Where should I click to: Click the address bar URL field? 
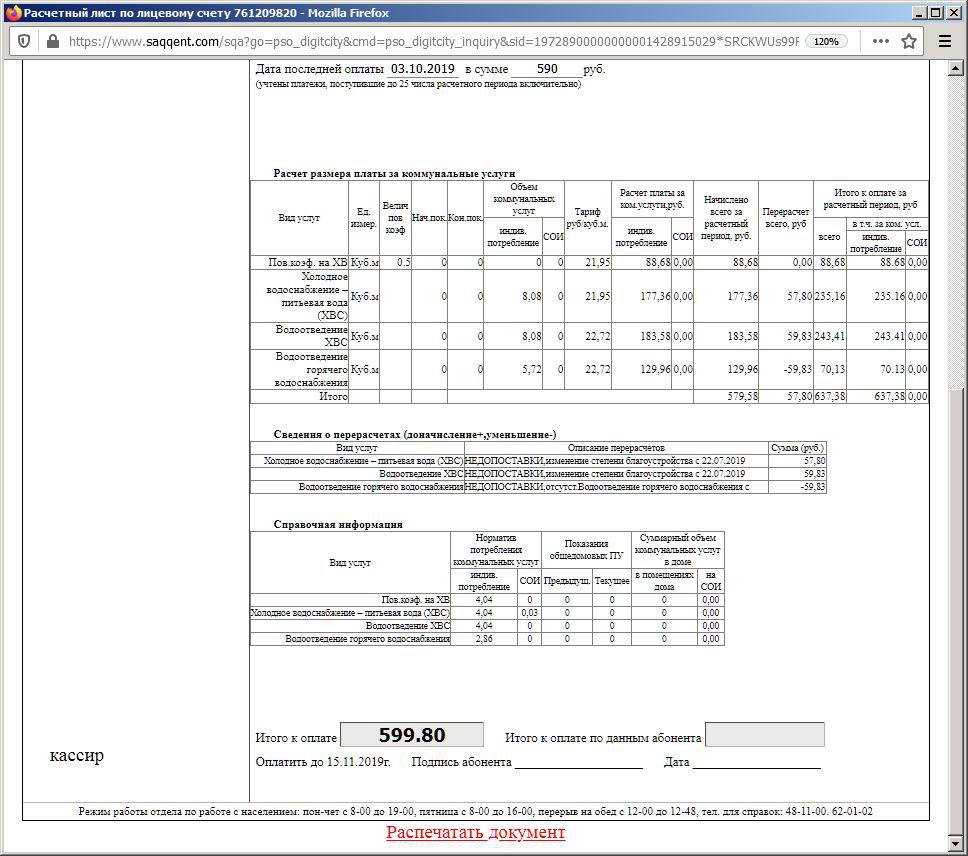(x=433, y=41)
